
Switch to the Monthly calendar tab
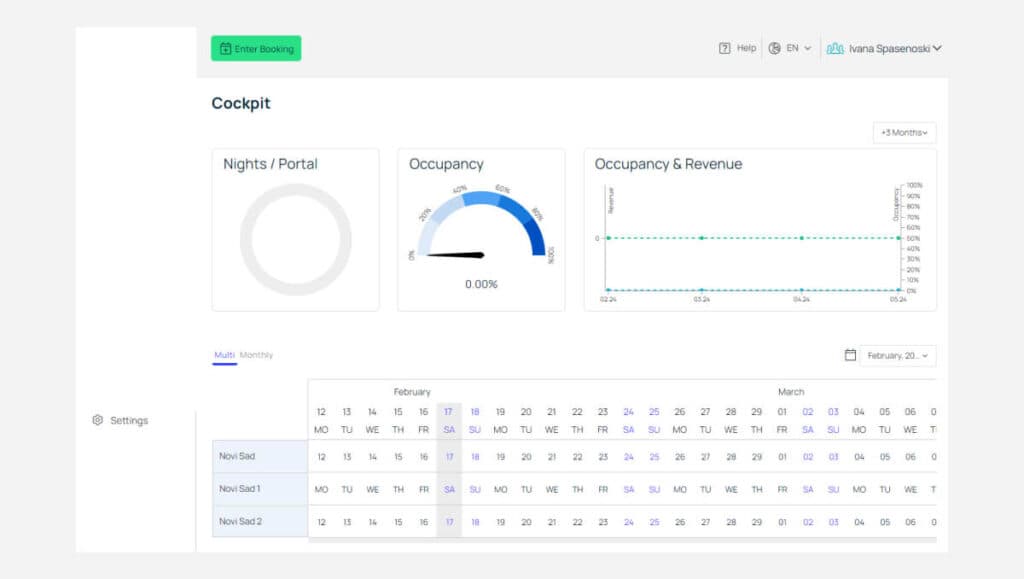[x=256, y=355]
